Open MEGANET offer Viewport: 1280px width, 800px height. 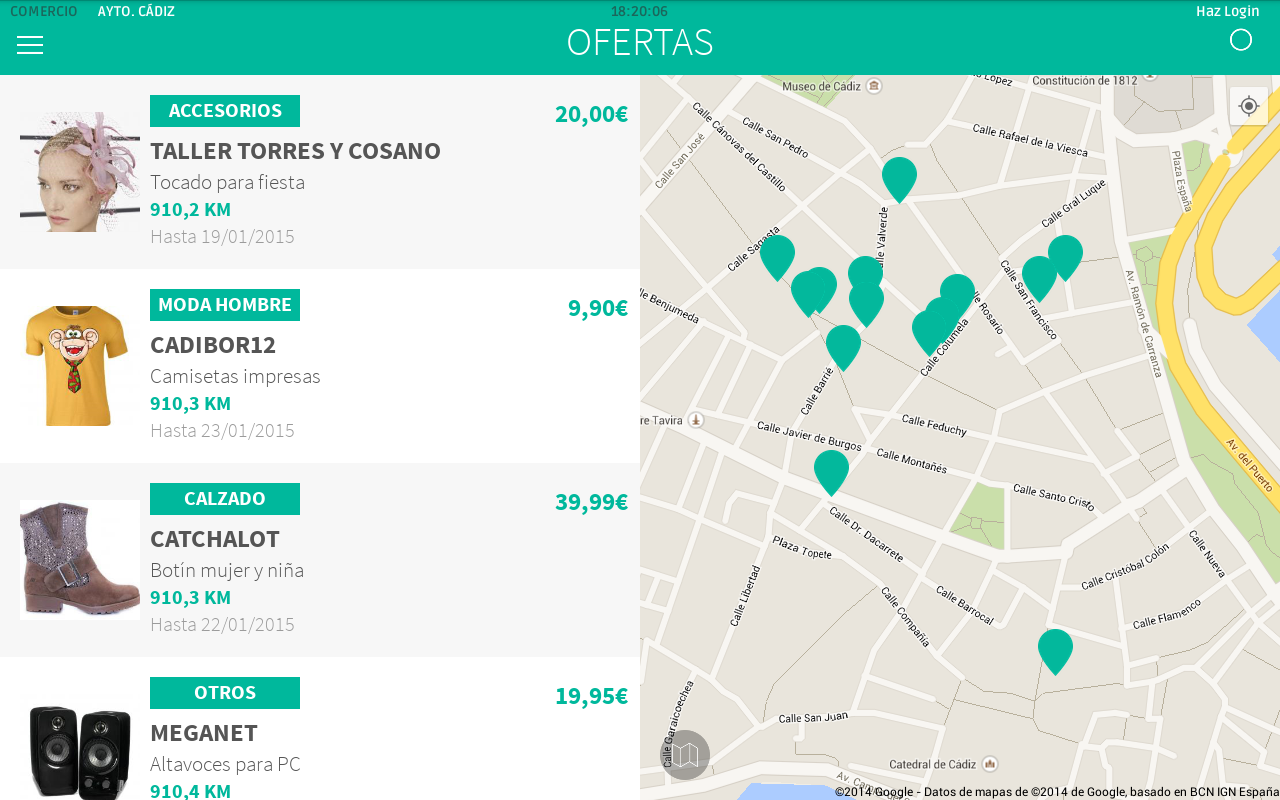pos(204,733)
